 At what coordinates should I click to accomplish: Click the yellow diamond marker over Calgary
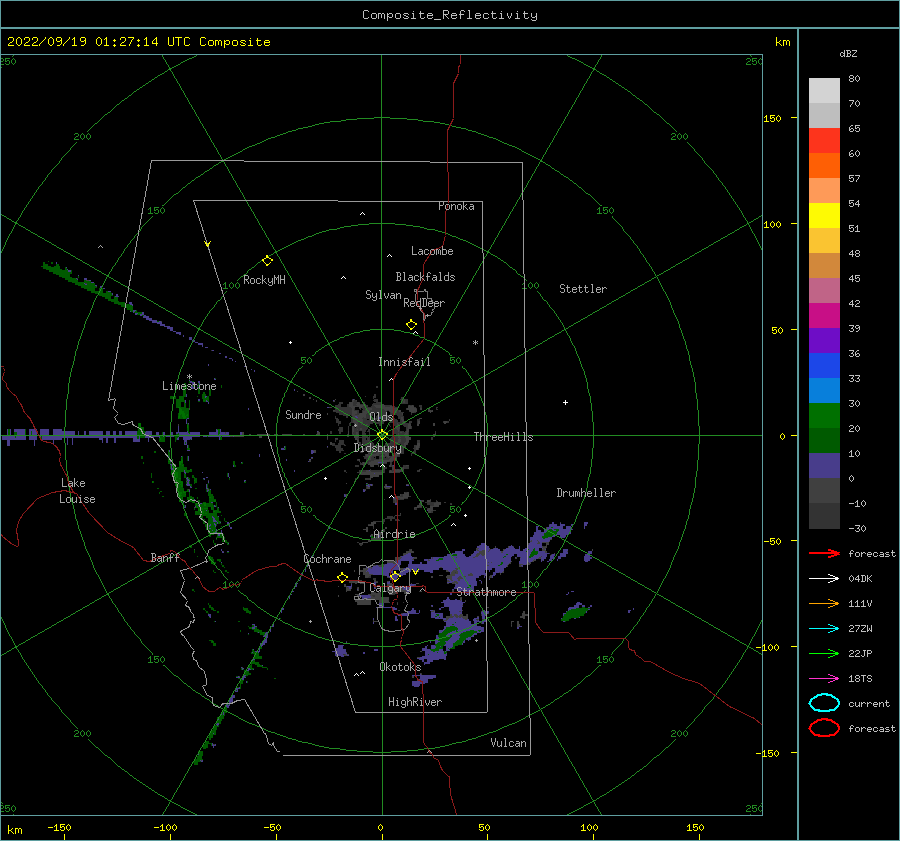395,576
